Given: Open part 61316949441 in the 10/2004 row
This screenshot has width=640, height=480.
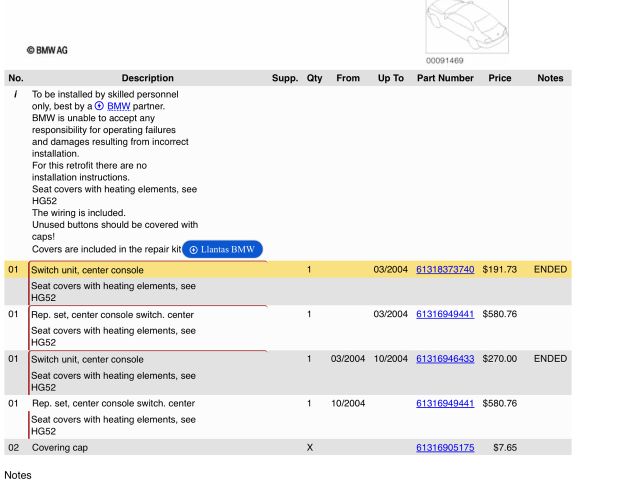Looking at the screenshot, I should [x=445, y=404].
